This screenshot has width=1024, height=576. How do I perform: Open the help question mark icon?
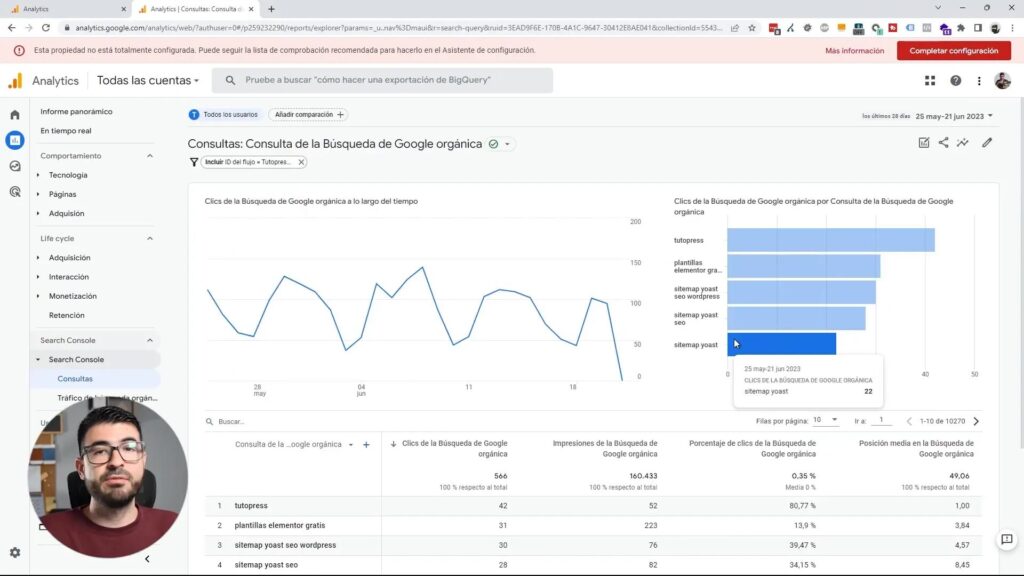click(x=955, y=80)
